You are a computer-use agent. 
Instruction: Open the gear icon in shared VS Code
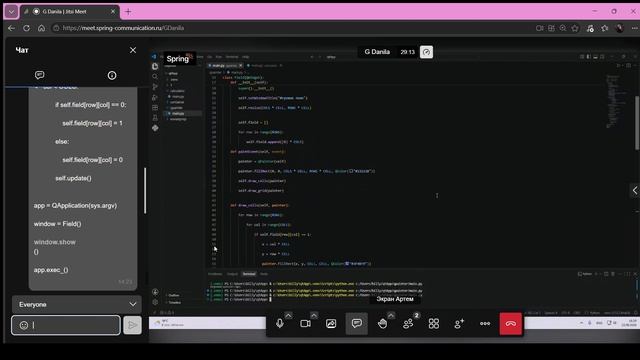(x=155, y=302)
